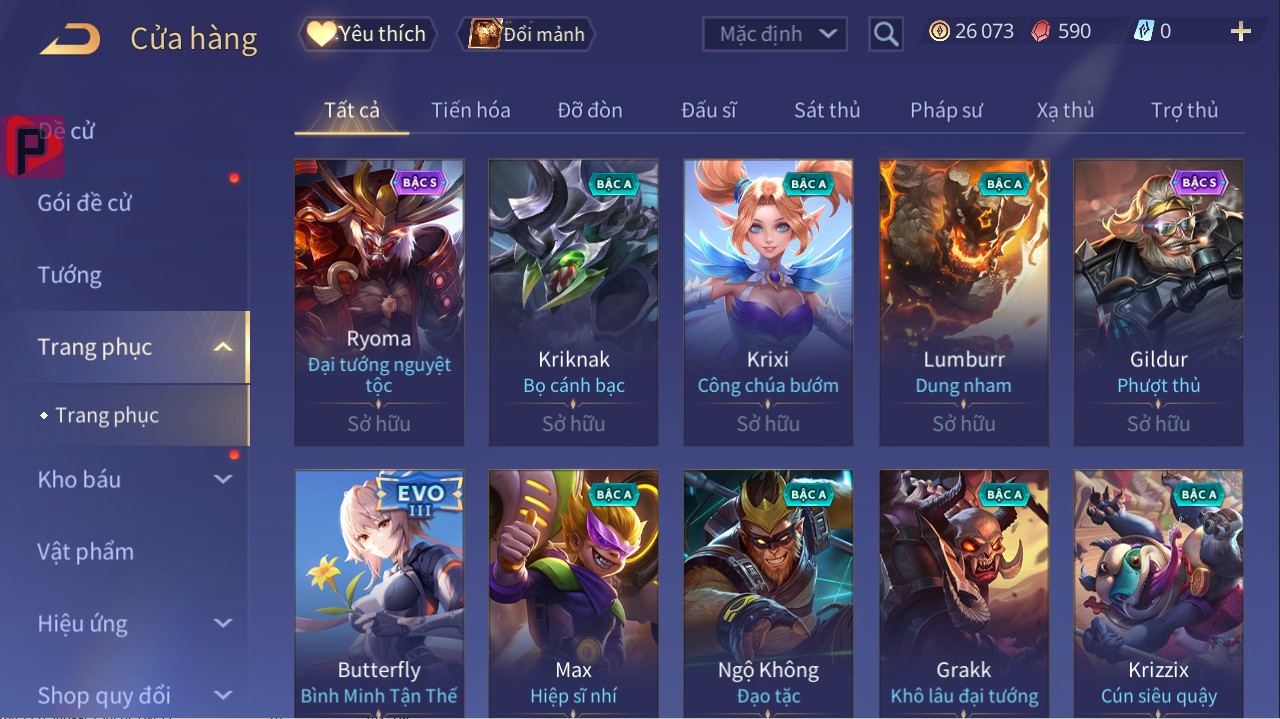This screenshot has width=1280, height=719.
Task: Click the plus icon to add currency
Action: 1241,32
